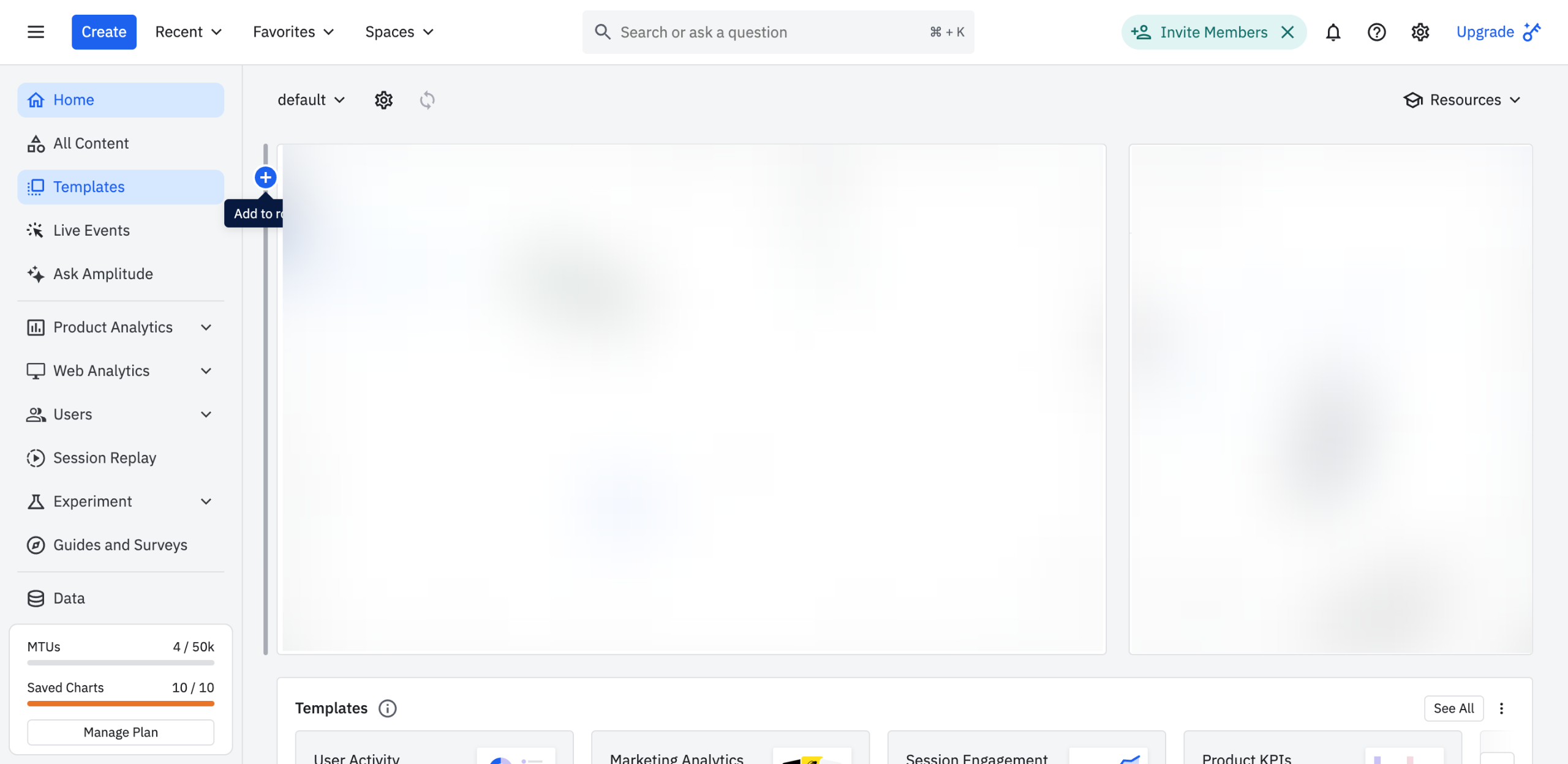The width and height of the screenshot is (1568, 764).
Task: Open the Recent menu
Action: click(x=188, y=32)
